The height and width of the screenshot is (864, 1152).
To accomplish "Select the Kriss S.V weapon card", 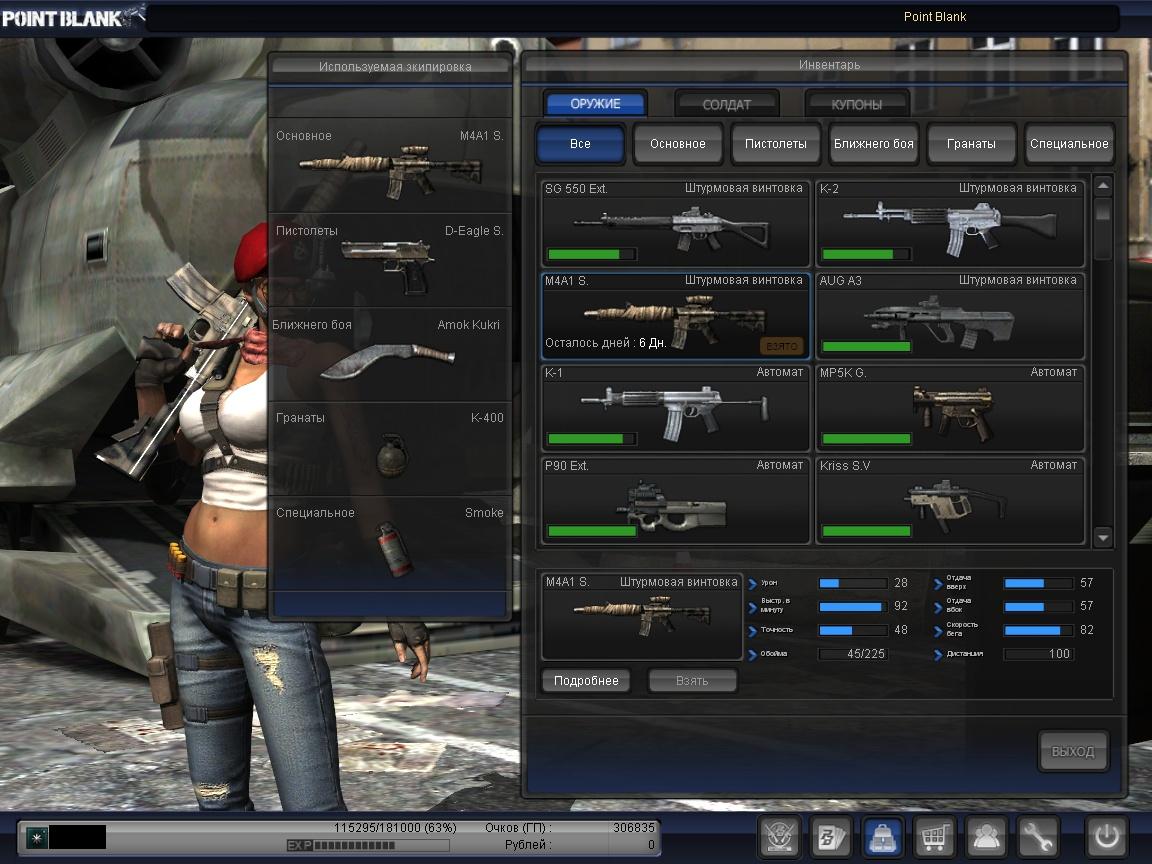I will pos(950,501).
